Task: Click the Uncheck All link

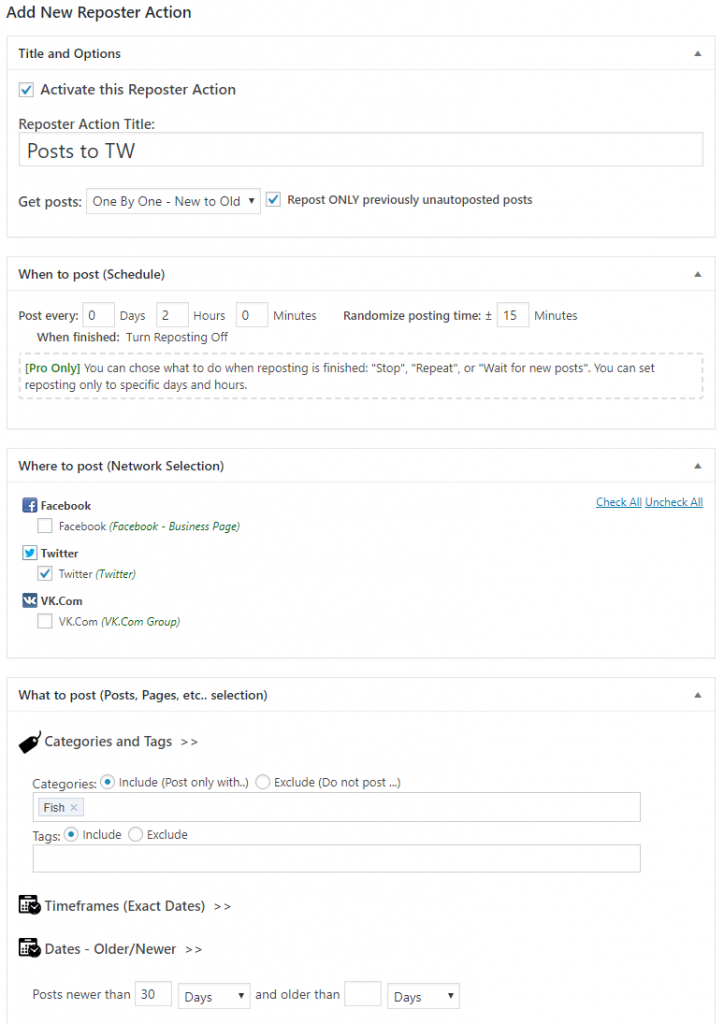Action: click(674, 502)
